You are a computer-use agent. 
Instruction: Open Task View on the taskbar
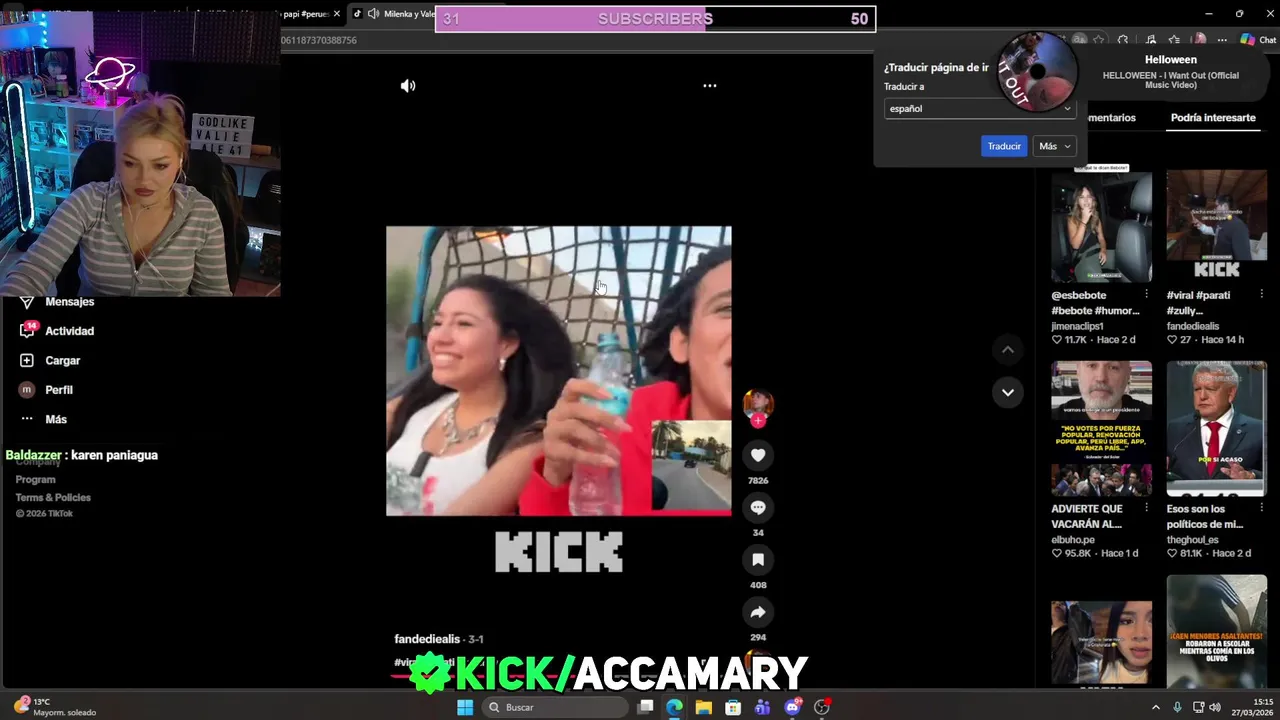pos(646,707)
